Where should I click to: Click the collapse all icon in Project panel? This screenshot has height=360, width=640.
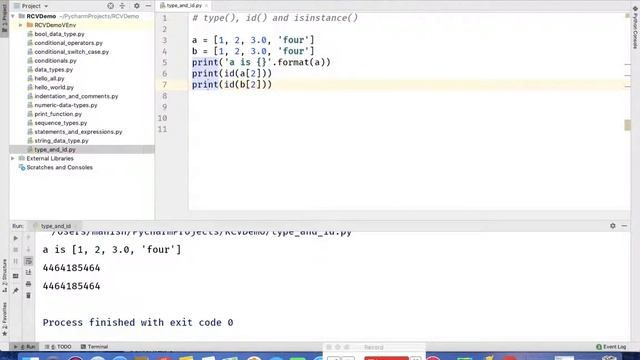pyautogui.click(x=122, y=6)
